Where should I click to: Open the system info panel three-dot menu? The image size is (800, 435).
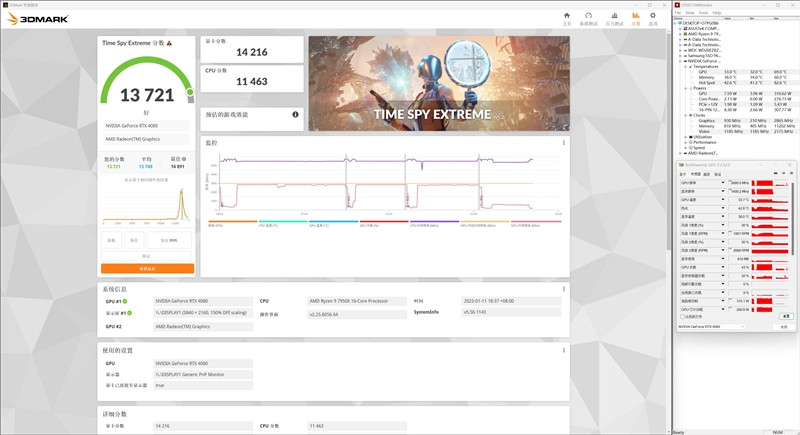click(564, 289)
